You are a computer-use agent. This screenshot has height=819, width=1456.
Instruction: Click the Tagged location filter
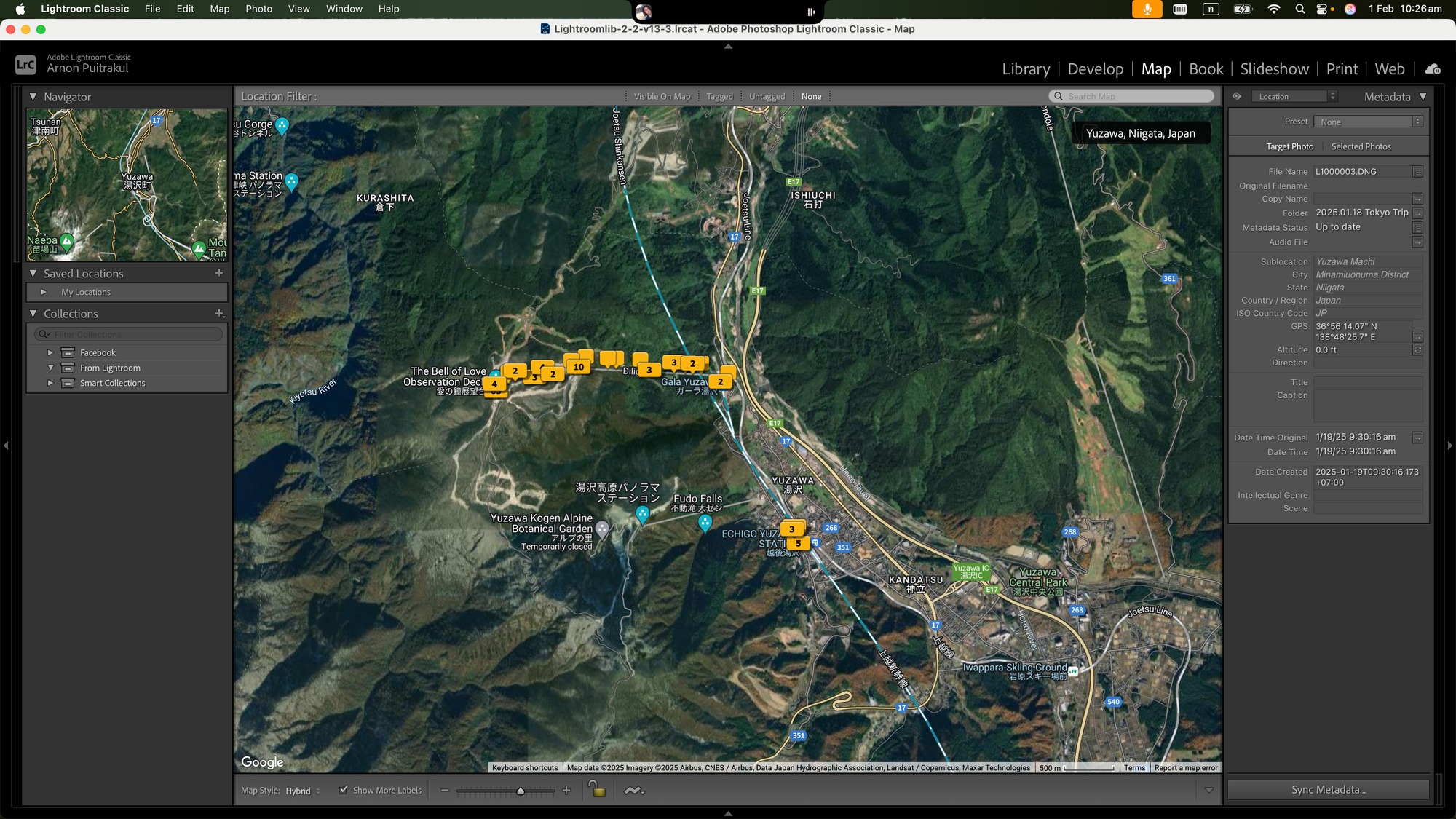coord(720,96)
